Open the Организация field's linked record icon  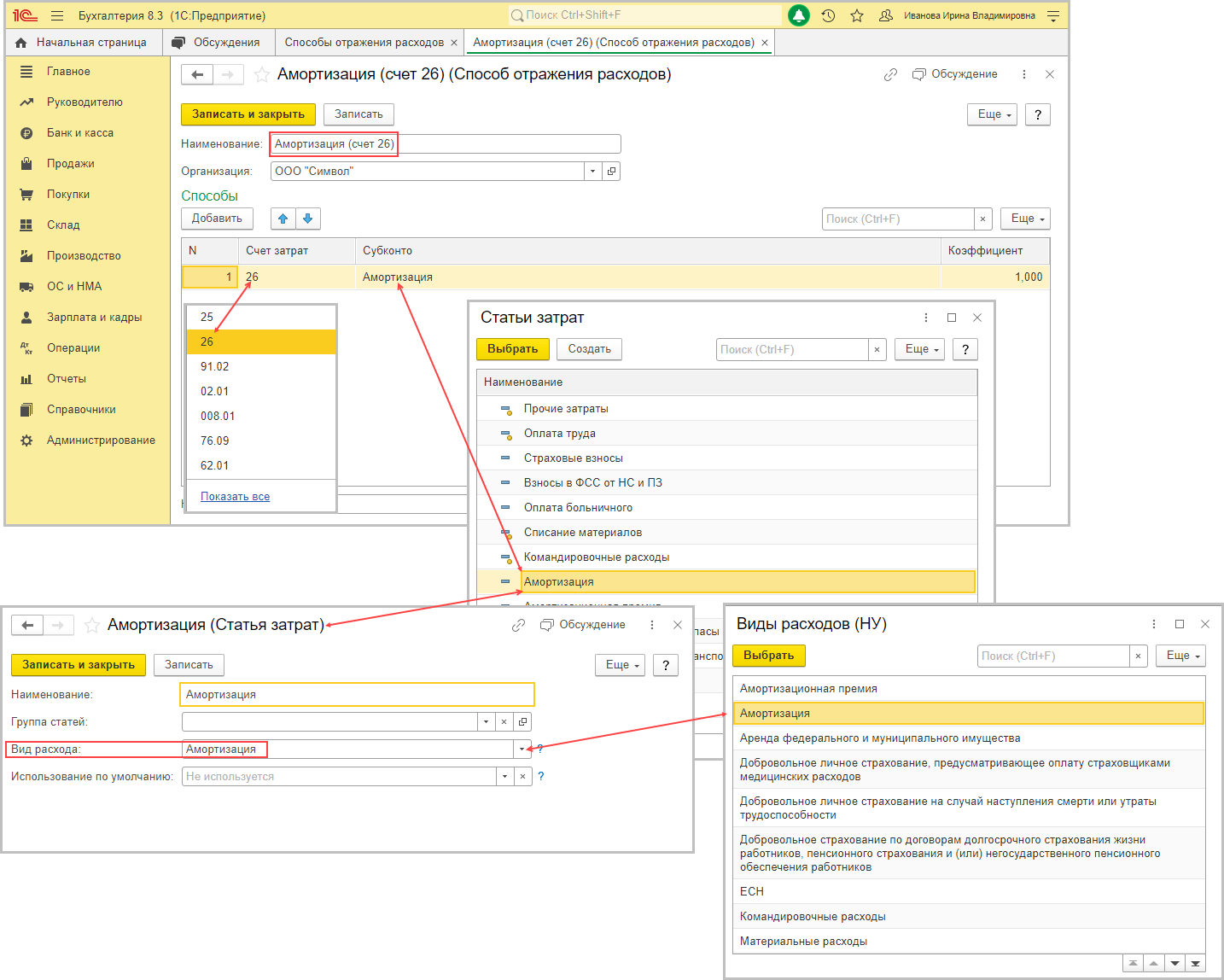coord(611,172)
